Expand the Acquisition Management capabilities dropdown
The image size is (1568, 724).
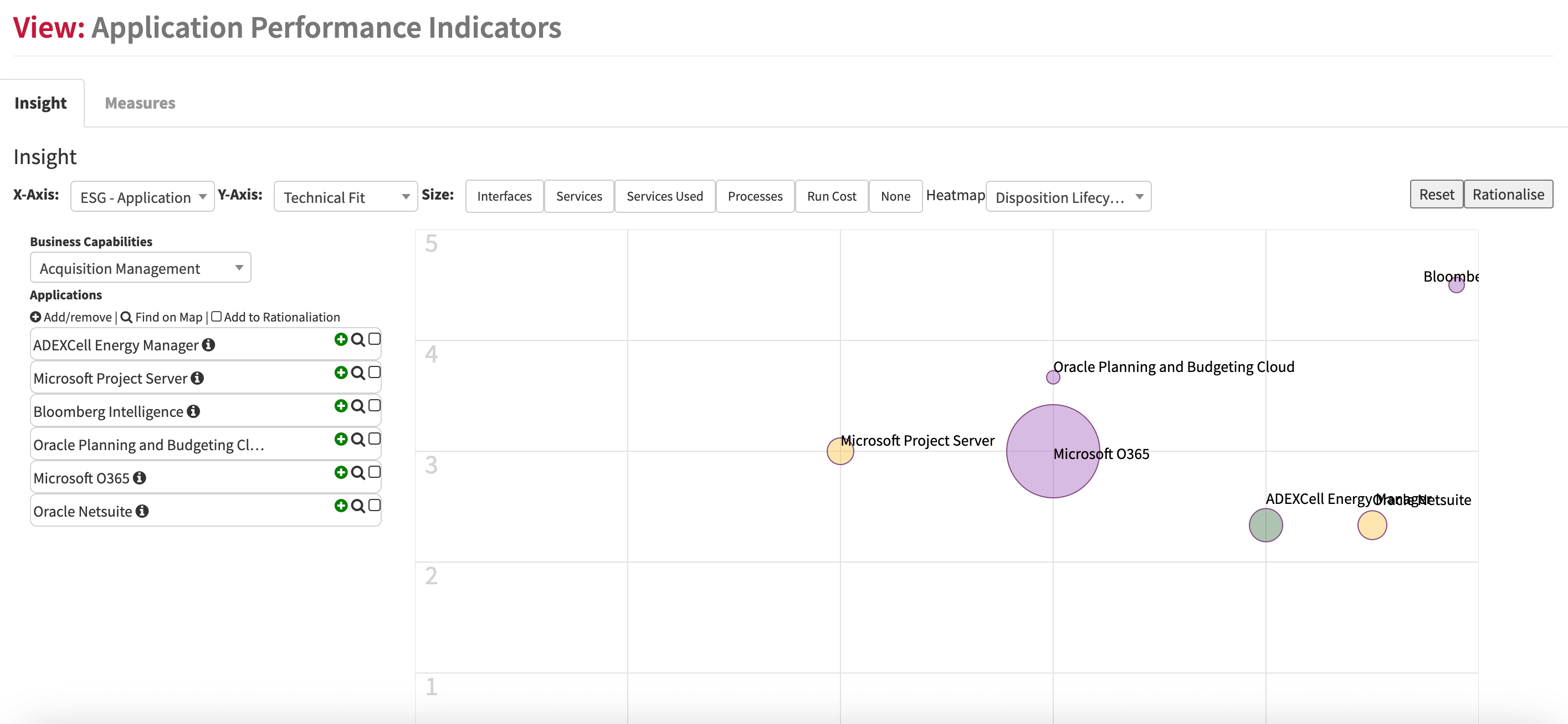tap(141, 268)
